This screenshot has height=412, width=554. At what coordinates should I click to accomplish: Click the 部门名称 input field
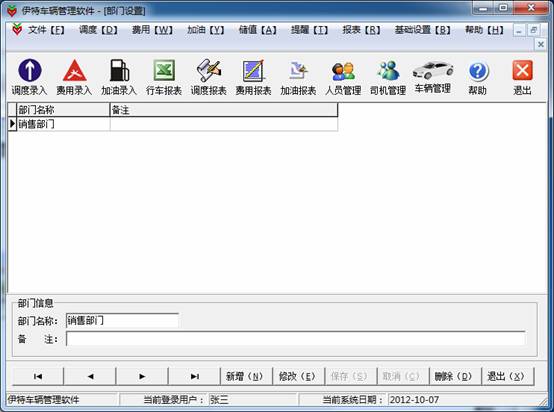[x=122, y=321]
